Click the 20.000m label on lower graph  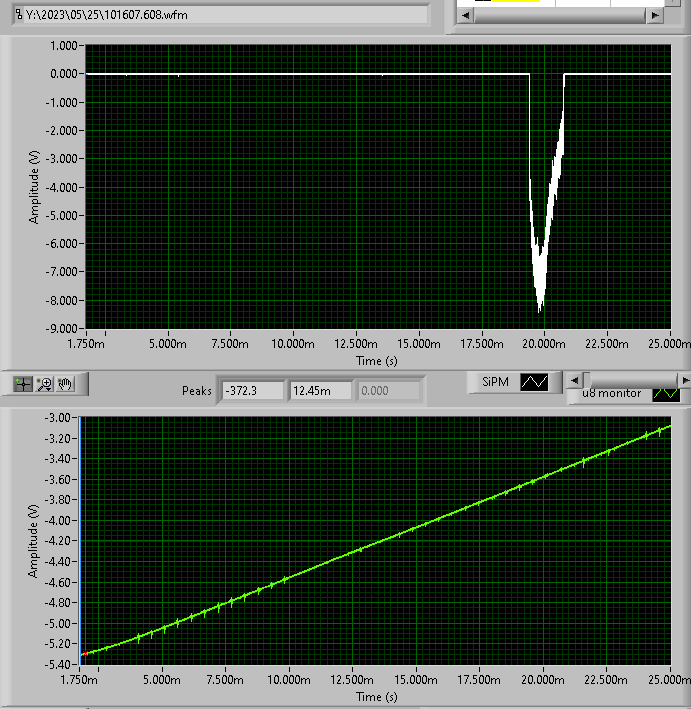coord(543,680)
